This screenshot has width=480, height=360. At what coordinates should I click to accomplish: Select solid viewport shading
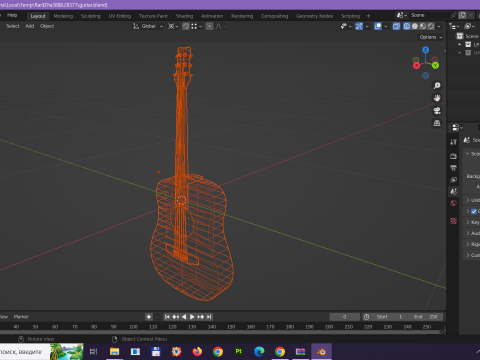tap(415, 26)
